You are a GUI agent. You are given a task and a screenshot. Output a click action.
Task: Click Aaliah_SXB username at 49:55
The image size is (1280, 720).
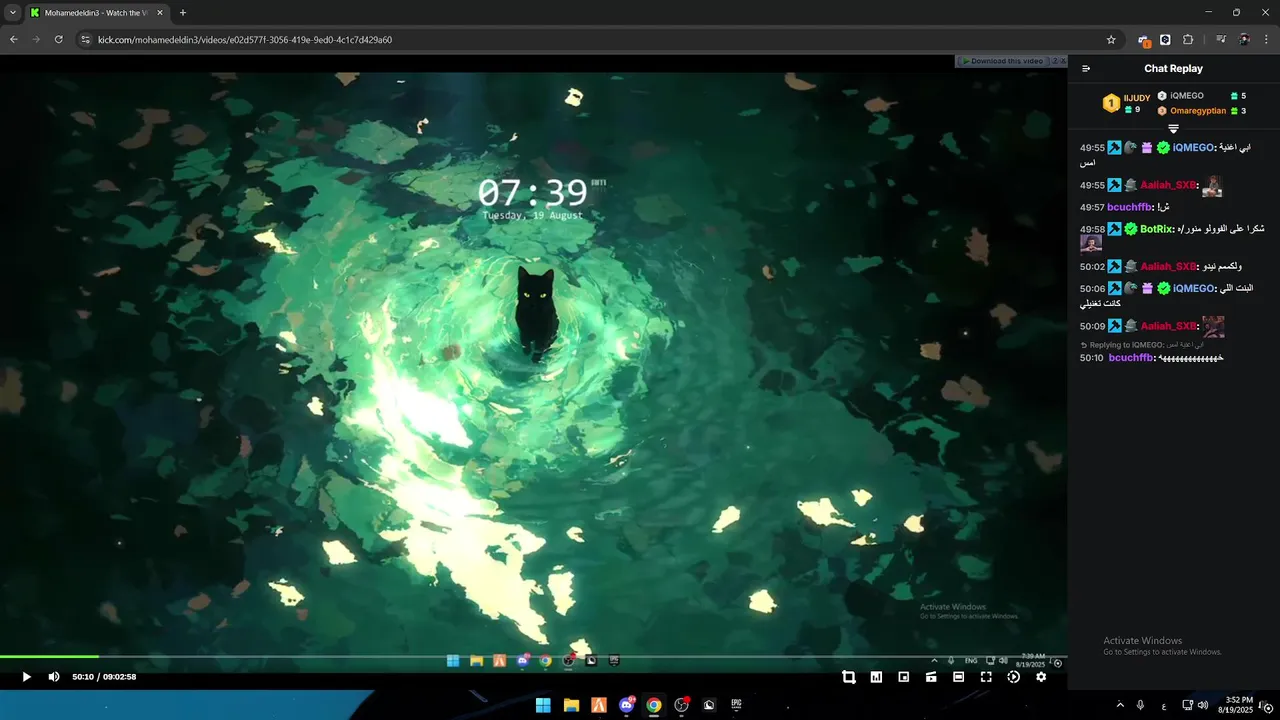(x=1168, y=185)
